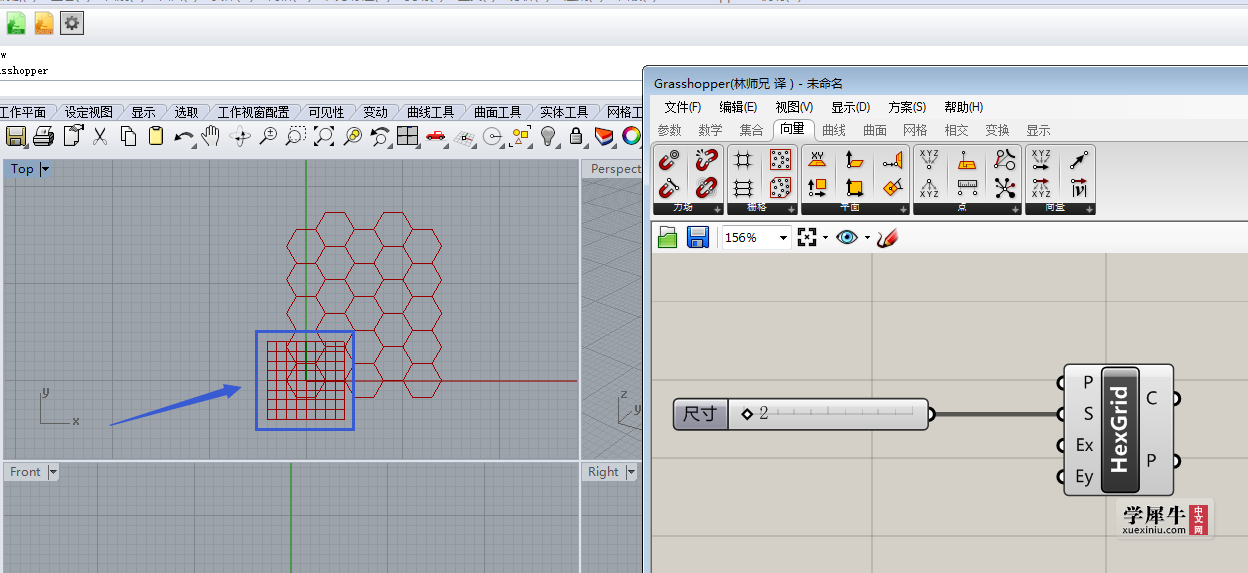
Task: Select the Plane Normal component icon
Action: coord(855,160)
